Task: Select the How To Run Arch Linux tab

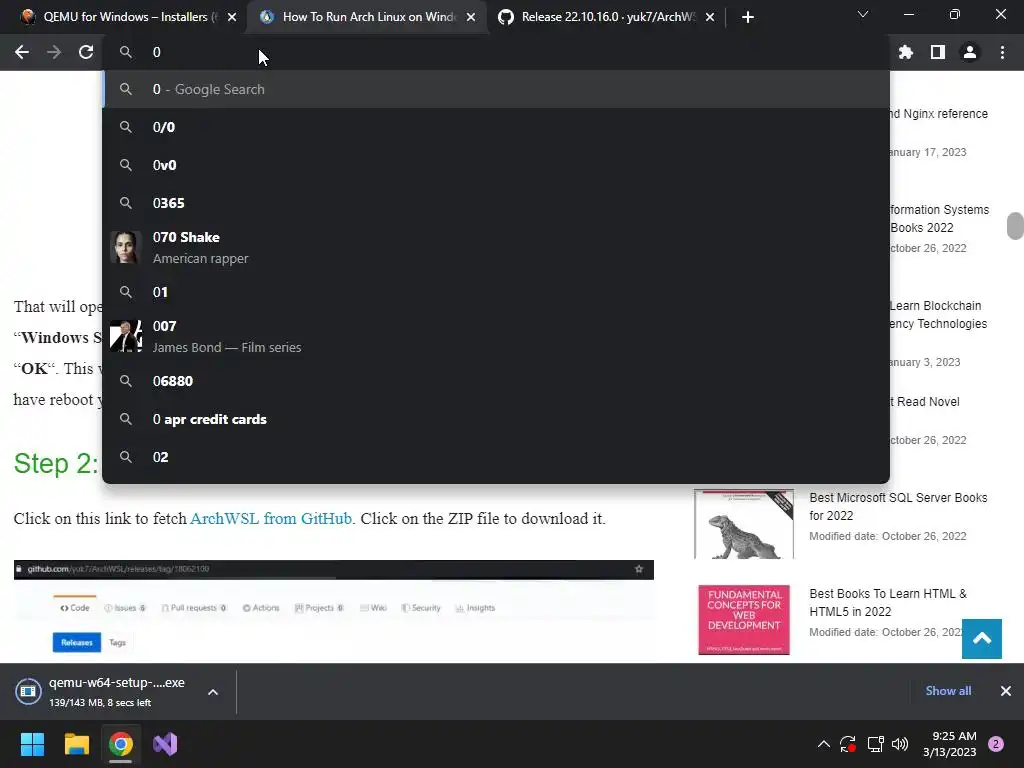Action: tap(368, 17)
